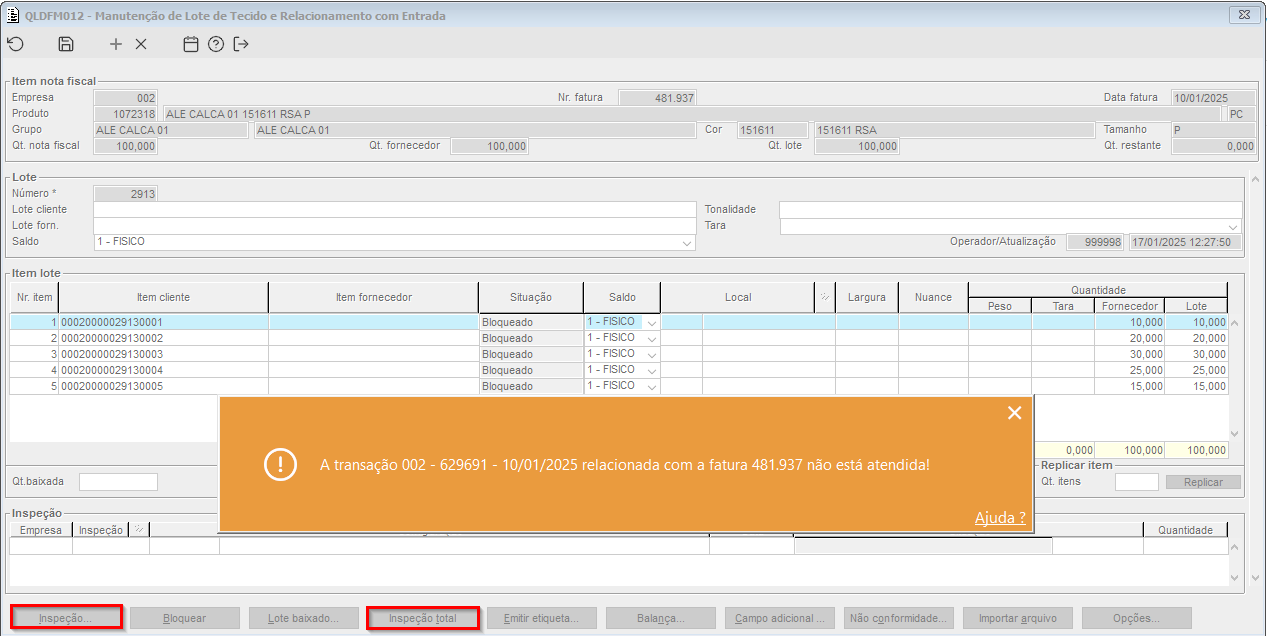Click the Não conformidade... button
This screenshot has width=1267, height=636.
(x=899, y=618)
